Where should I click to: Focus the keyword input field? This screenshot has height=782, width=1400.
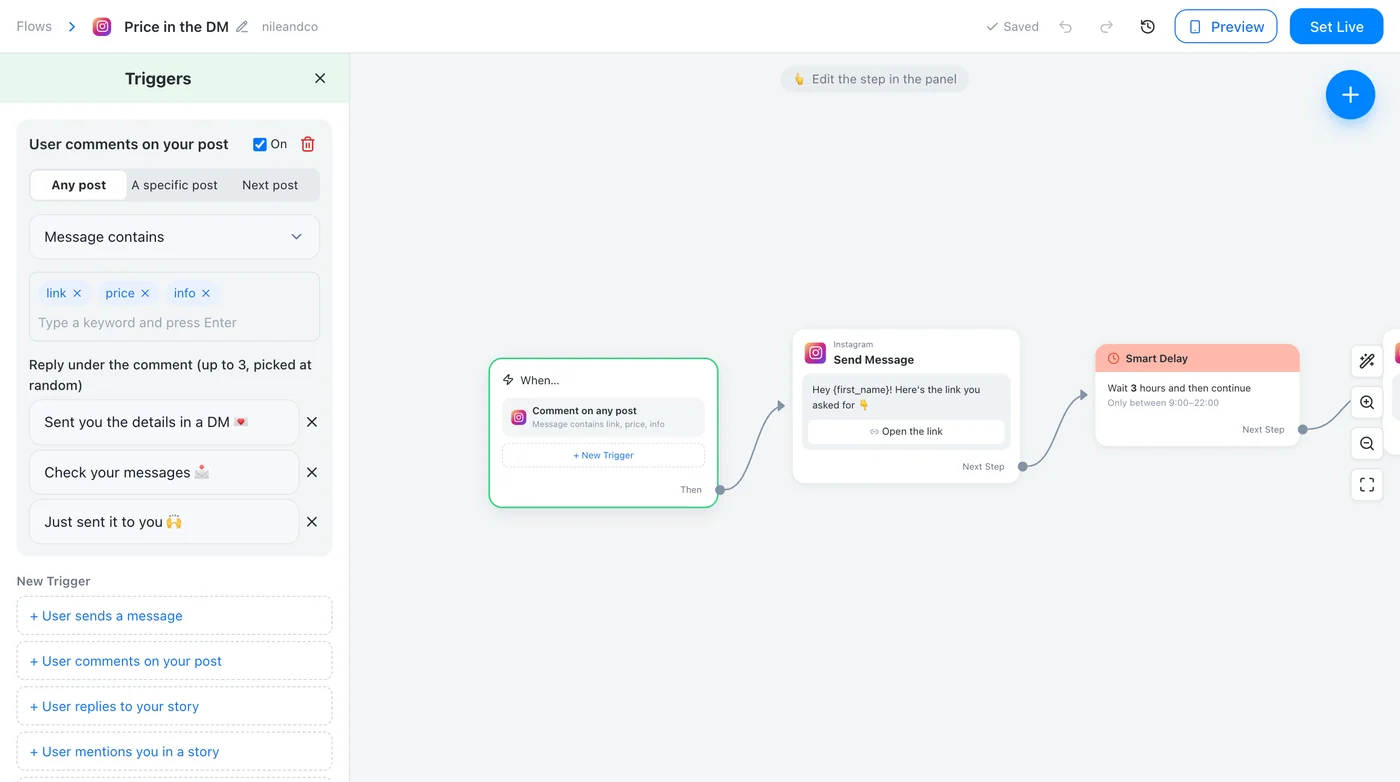pyautogui.click(x=174, y=323)
